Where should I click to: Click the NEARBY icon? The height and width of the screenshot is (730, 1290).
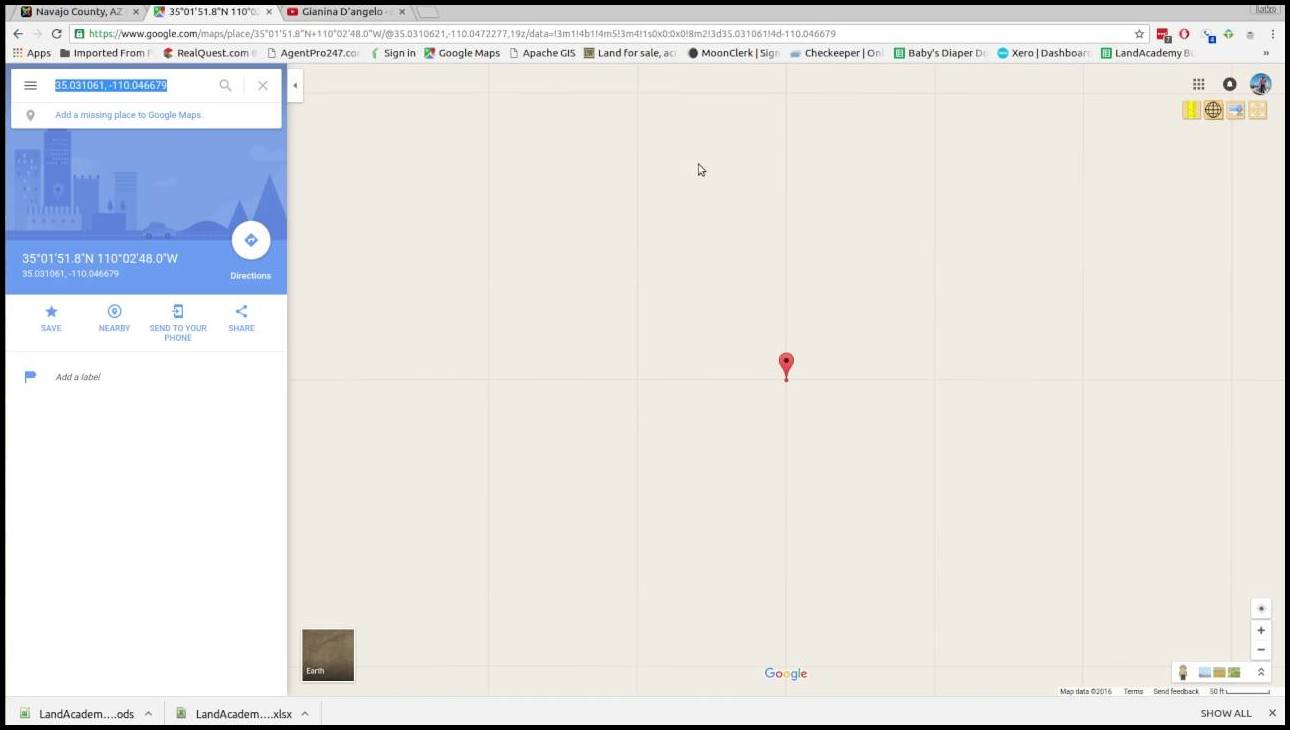click(x=114, y=312)
